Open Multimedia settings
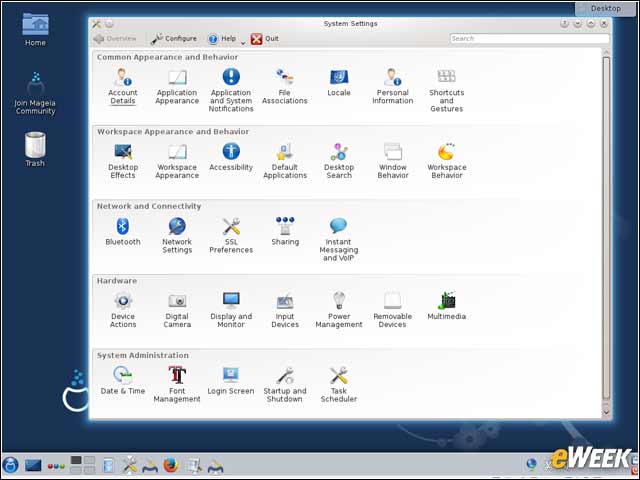This screenshot has width=640, height=480. [x=447, y=306]
